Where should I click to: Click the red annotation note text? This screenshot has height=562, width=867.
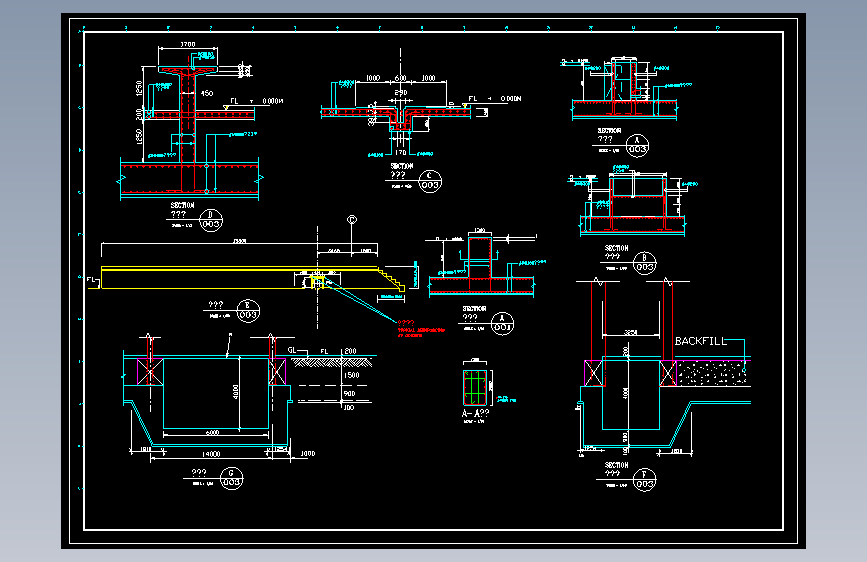coord(420,329)
